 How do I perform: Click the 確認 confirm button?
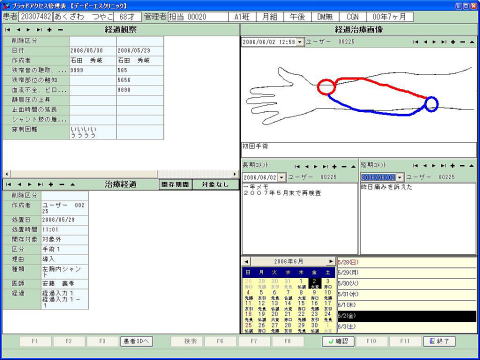338,341
